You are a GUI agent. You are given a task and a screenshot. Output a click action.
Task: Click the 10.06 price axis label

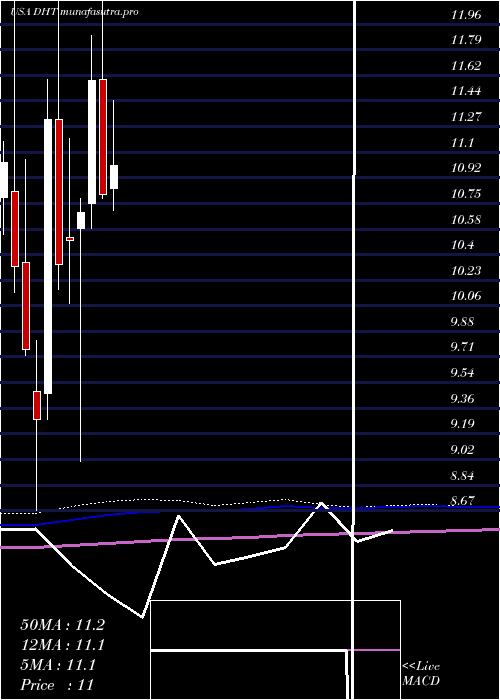466,296
